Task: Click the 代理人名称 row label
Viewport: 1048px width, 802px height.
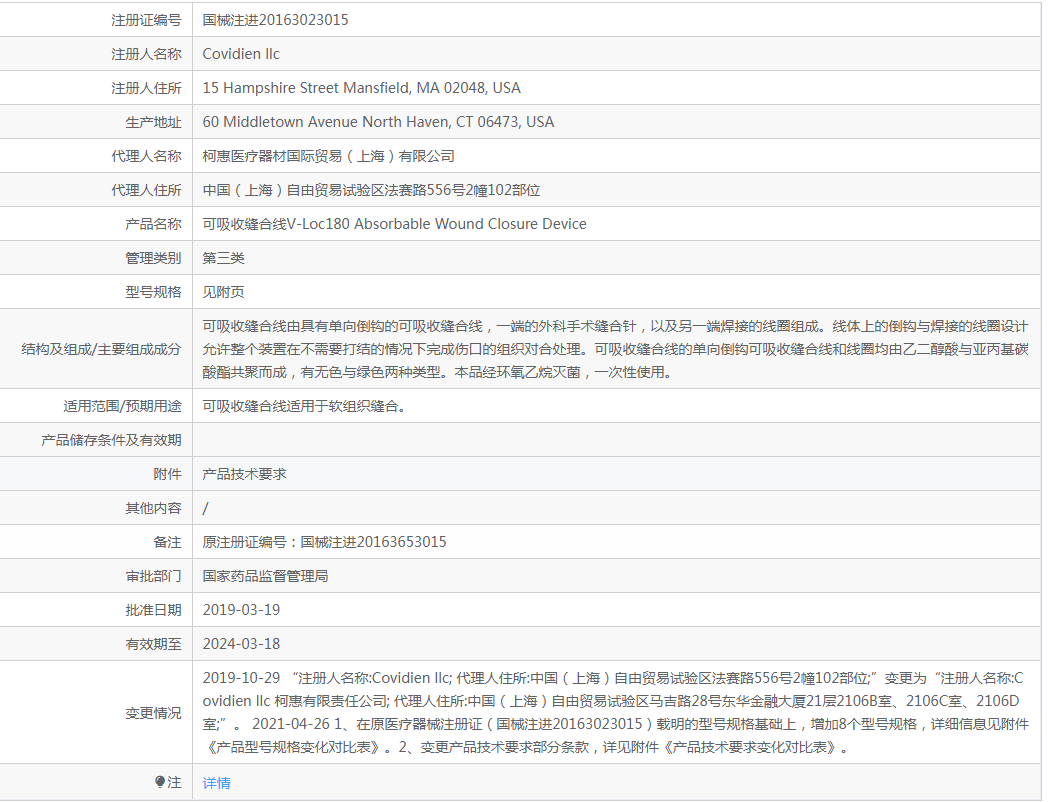Action: [146, 156]
